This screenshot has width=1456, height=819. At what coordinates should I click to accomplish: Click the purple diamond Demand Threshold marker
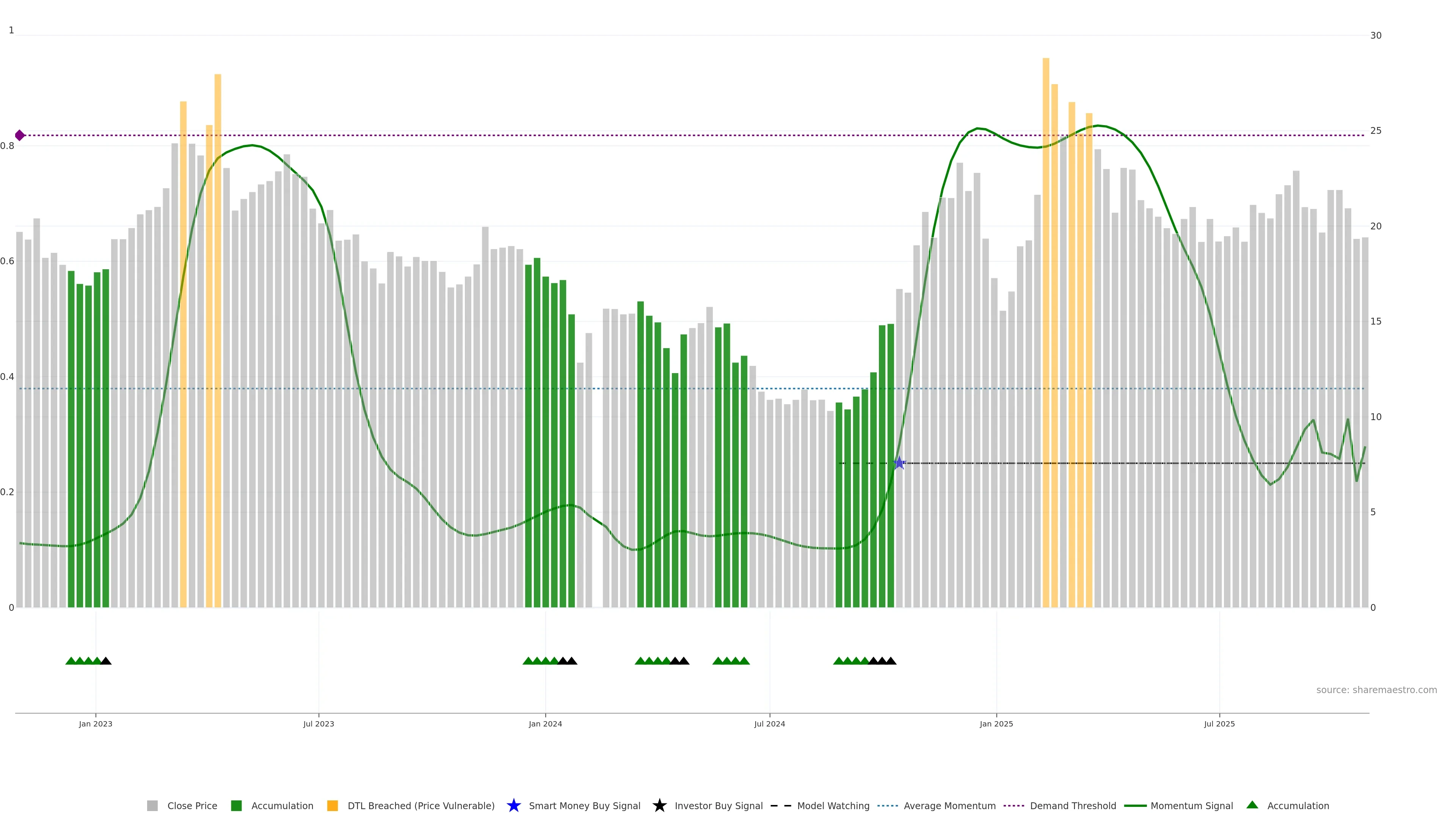[20, 135]
